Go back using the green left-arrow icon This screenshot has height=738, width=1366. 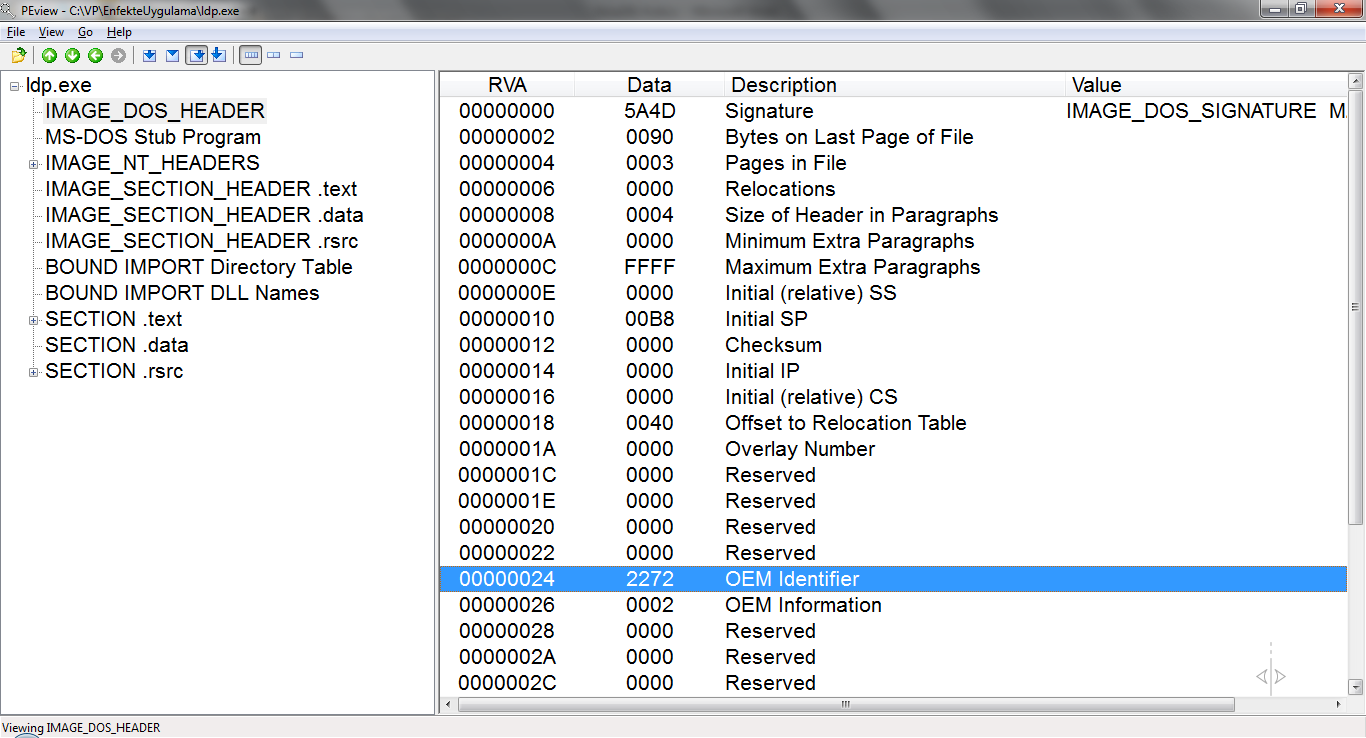point(93,55)
